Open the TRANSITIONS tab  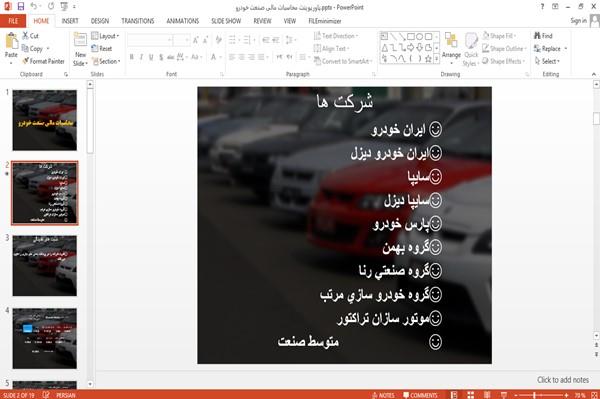click(x=138, y=21)
